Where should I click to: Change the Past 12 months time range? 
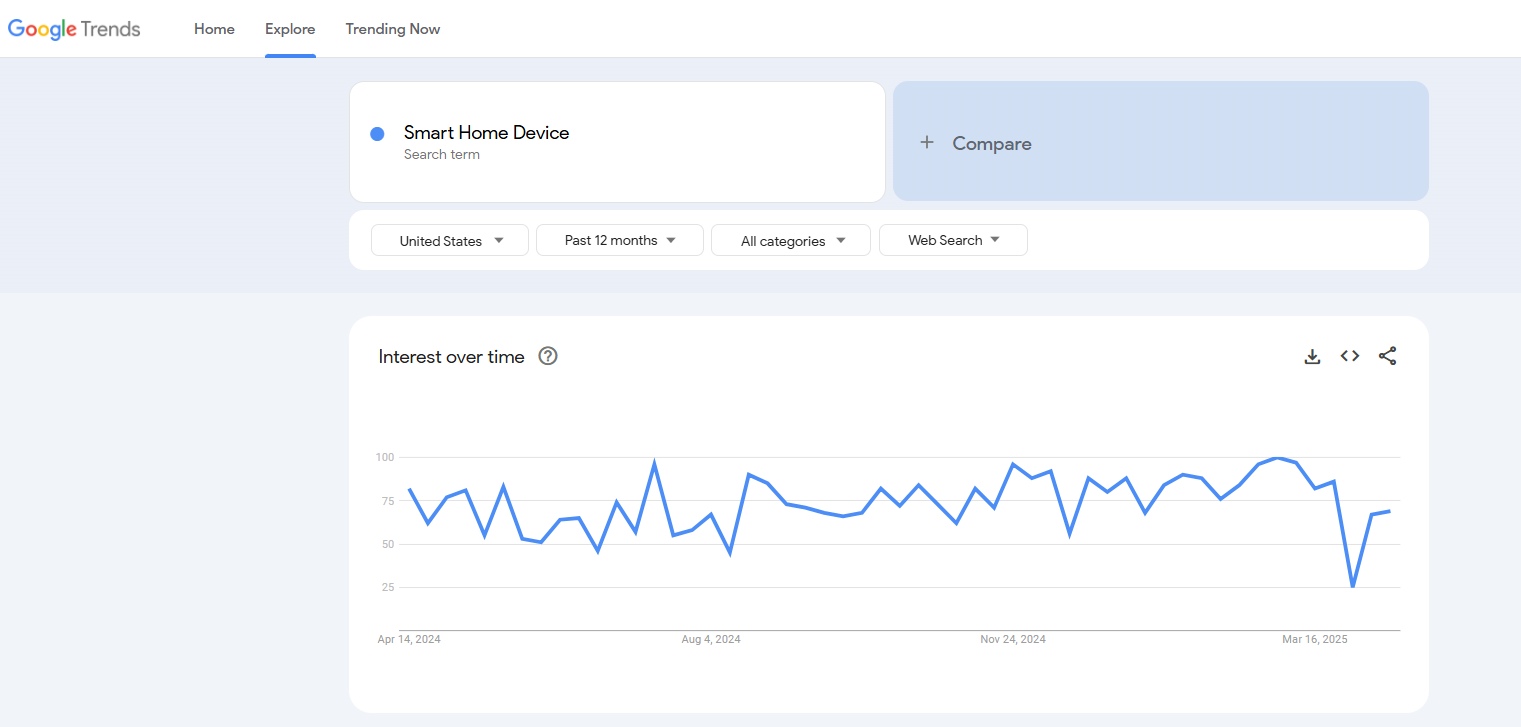620,240
